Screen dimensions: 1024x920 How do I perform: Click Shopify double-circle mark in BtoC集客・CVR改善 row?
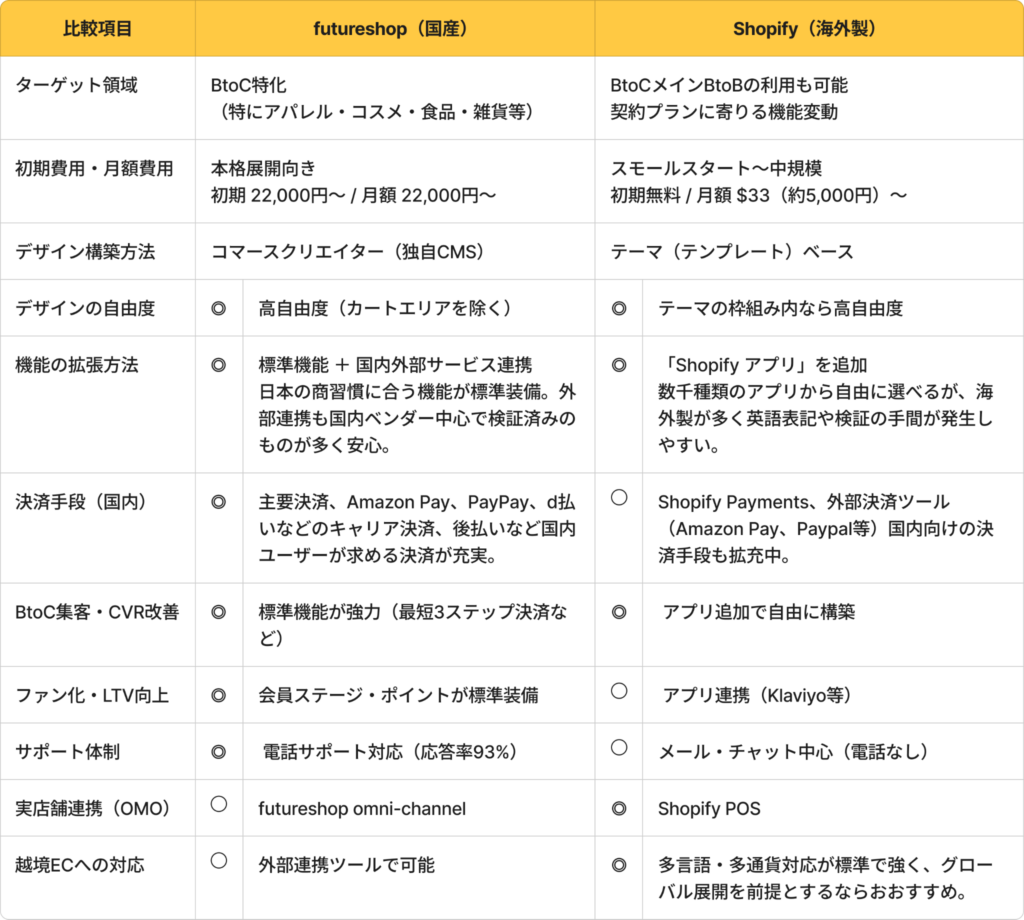(619, 612)
